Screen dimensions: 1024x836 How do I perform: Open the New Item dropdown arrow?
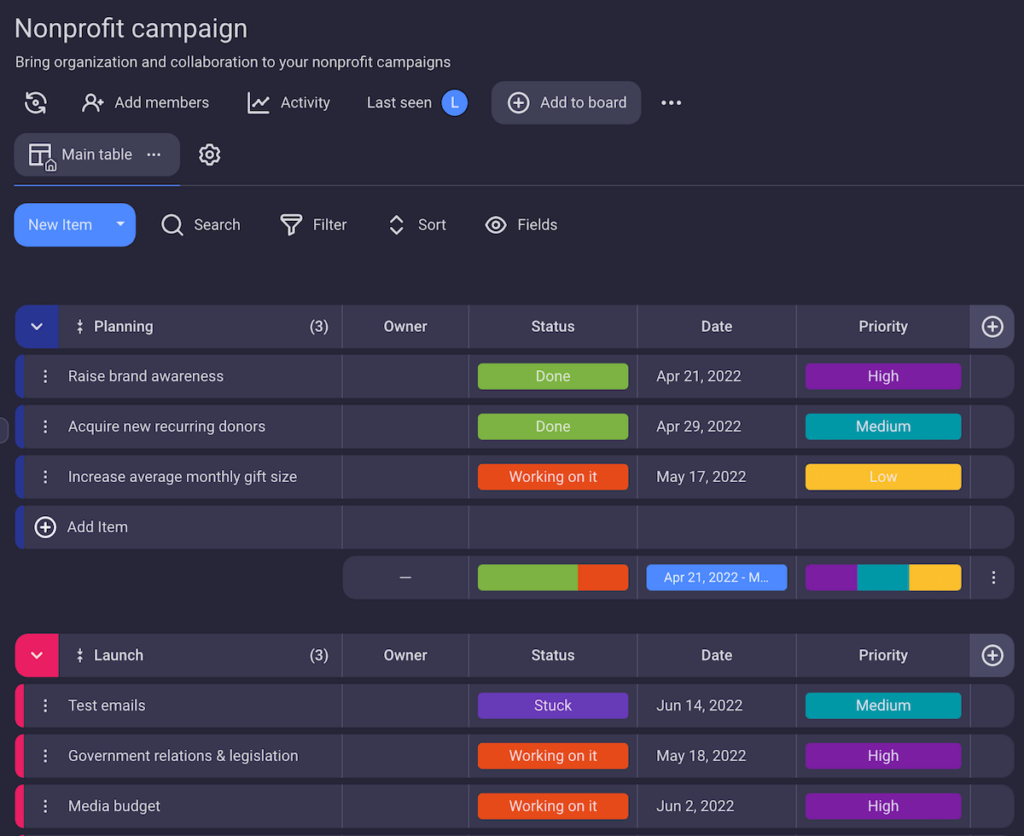click(x=120, y=225)
